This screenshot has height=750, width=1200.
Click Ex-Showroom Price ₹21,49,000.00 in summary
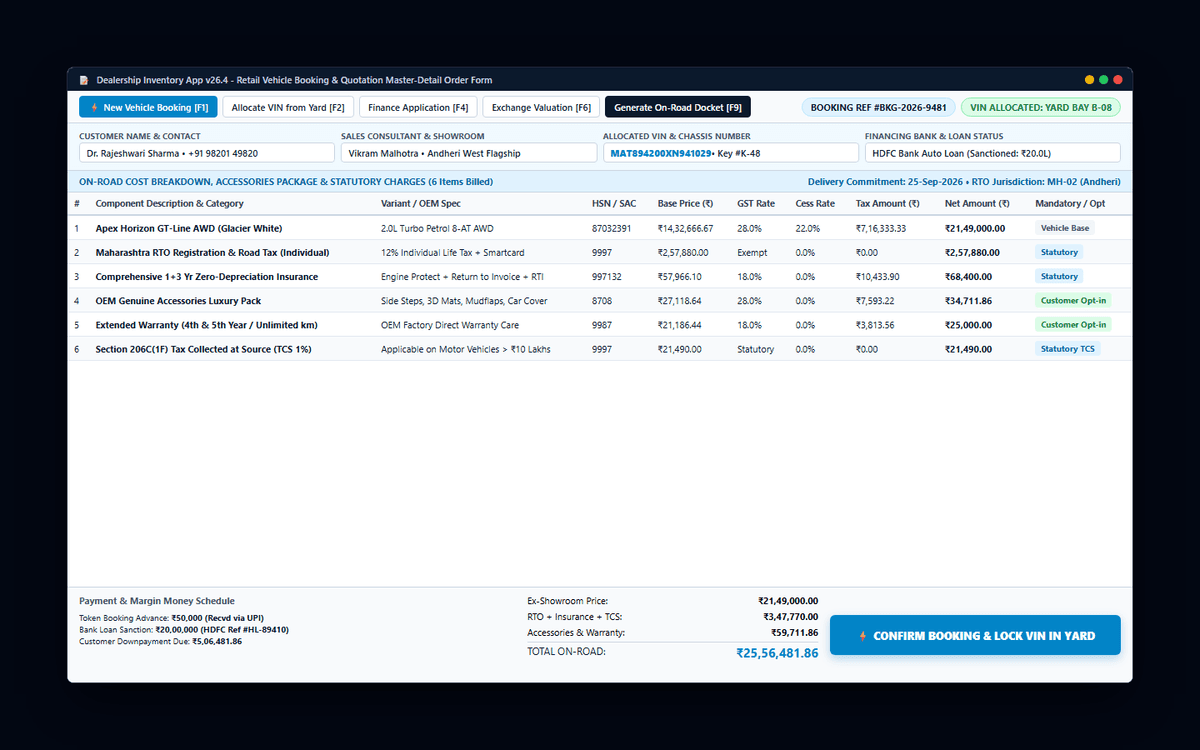point(788,601)
